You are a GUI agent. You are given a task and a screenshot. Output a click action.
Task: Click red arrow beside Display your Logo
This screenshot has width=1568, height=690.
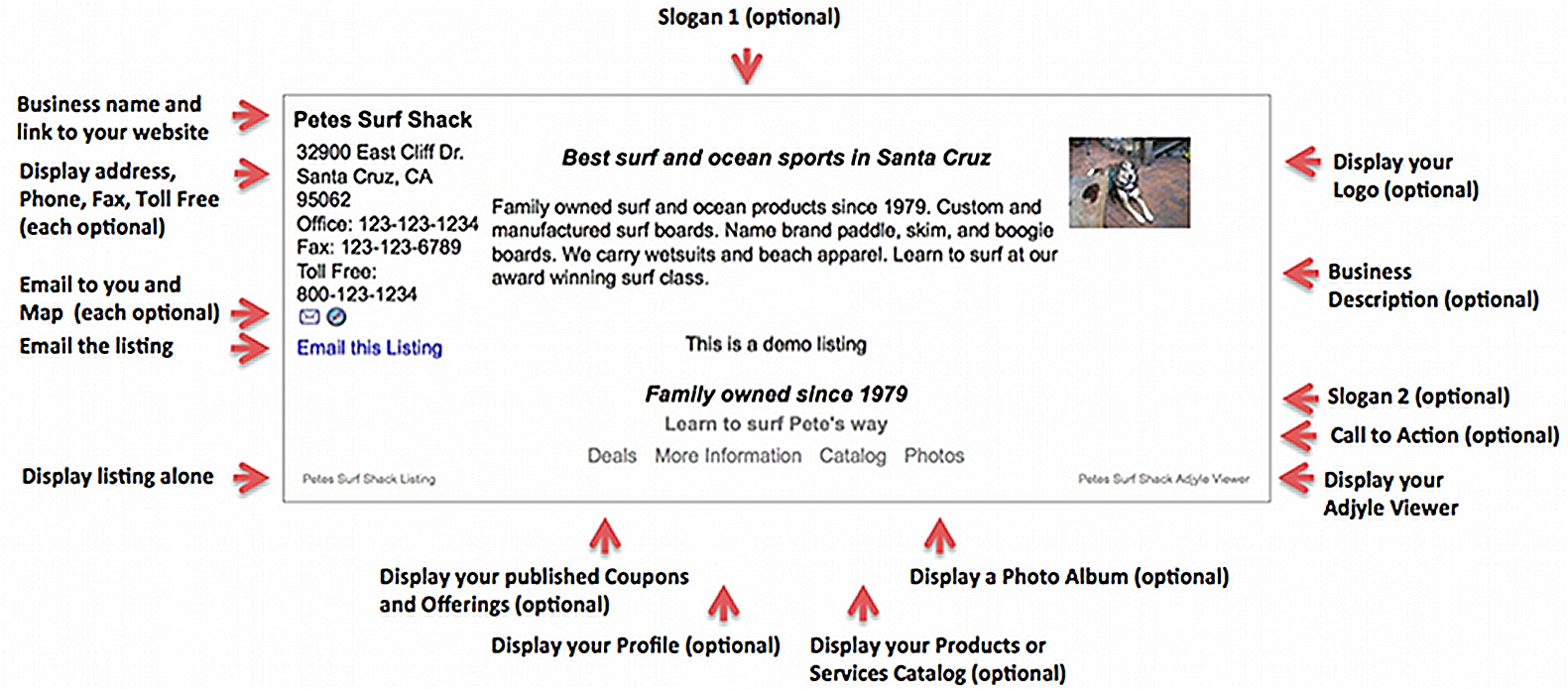click(1302, 162)
